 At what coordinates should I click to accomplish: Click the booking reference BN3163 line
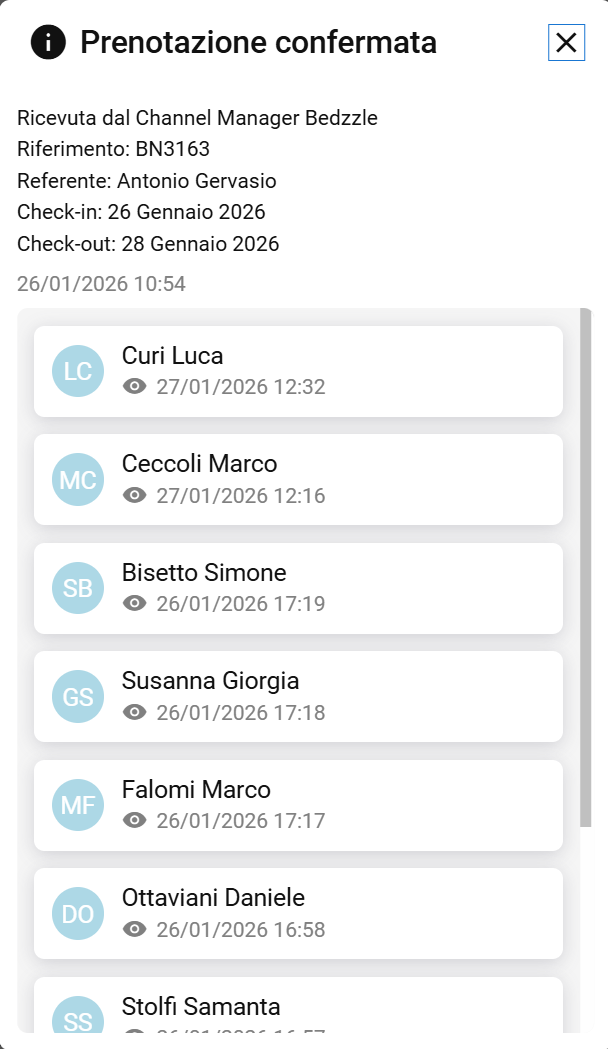click(113, 150)
